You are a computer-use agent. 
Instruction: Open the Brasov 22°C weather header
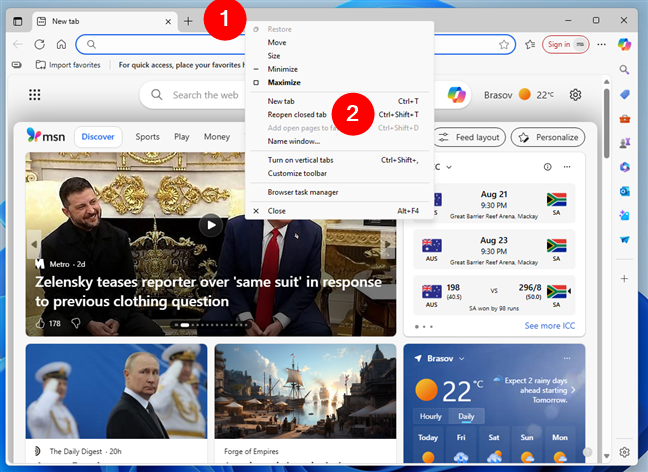[x=519, y=95]
